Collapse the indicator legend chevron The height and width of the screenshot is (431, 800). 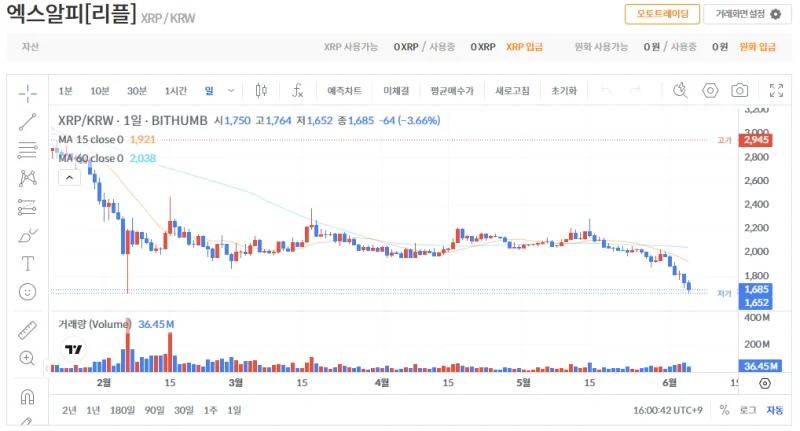coord(69,178)
